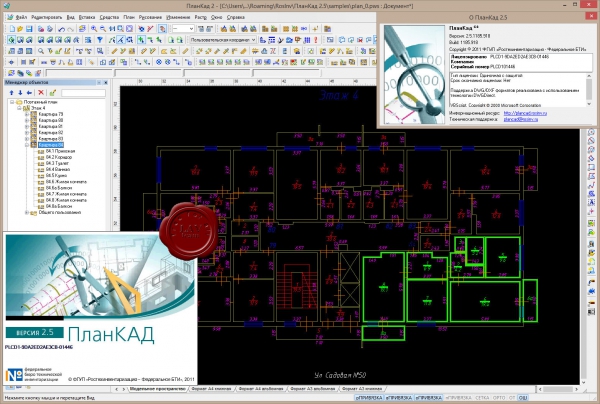Click the app icon left of Файл menu
Image resolution: width=600 pixels, height=404 pixels.
click(10, 17)
